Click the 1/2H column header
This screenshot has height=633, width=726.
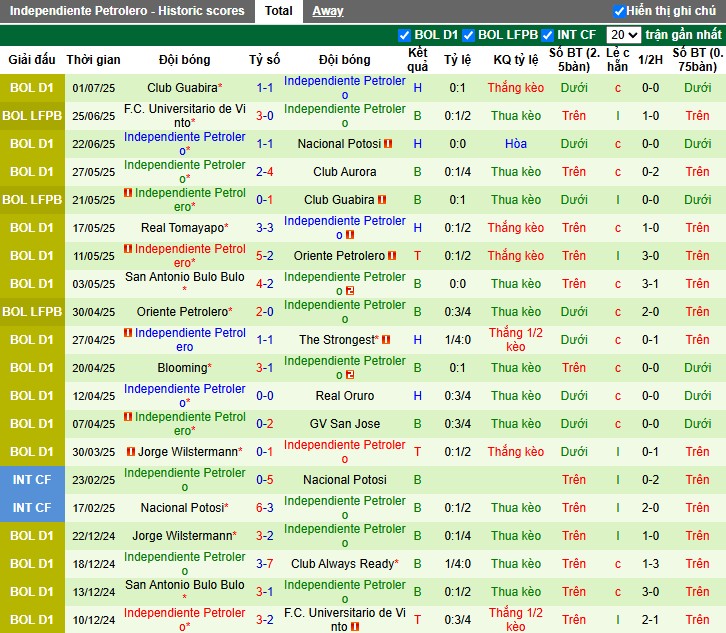tap(650, 60)
